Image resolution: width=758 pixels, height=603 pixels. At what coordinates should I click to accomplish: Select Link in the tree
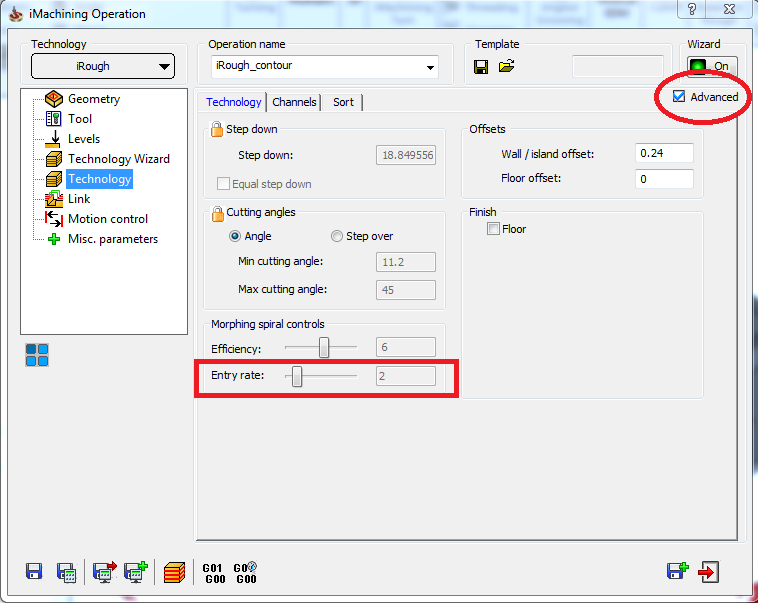click(79, 199)
